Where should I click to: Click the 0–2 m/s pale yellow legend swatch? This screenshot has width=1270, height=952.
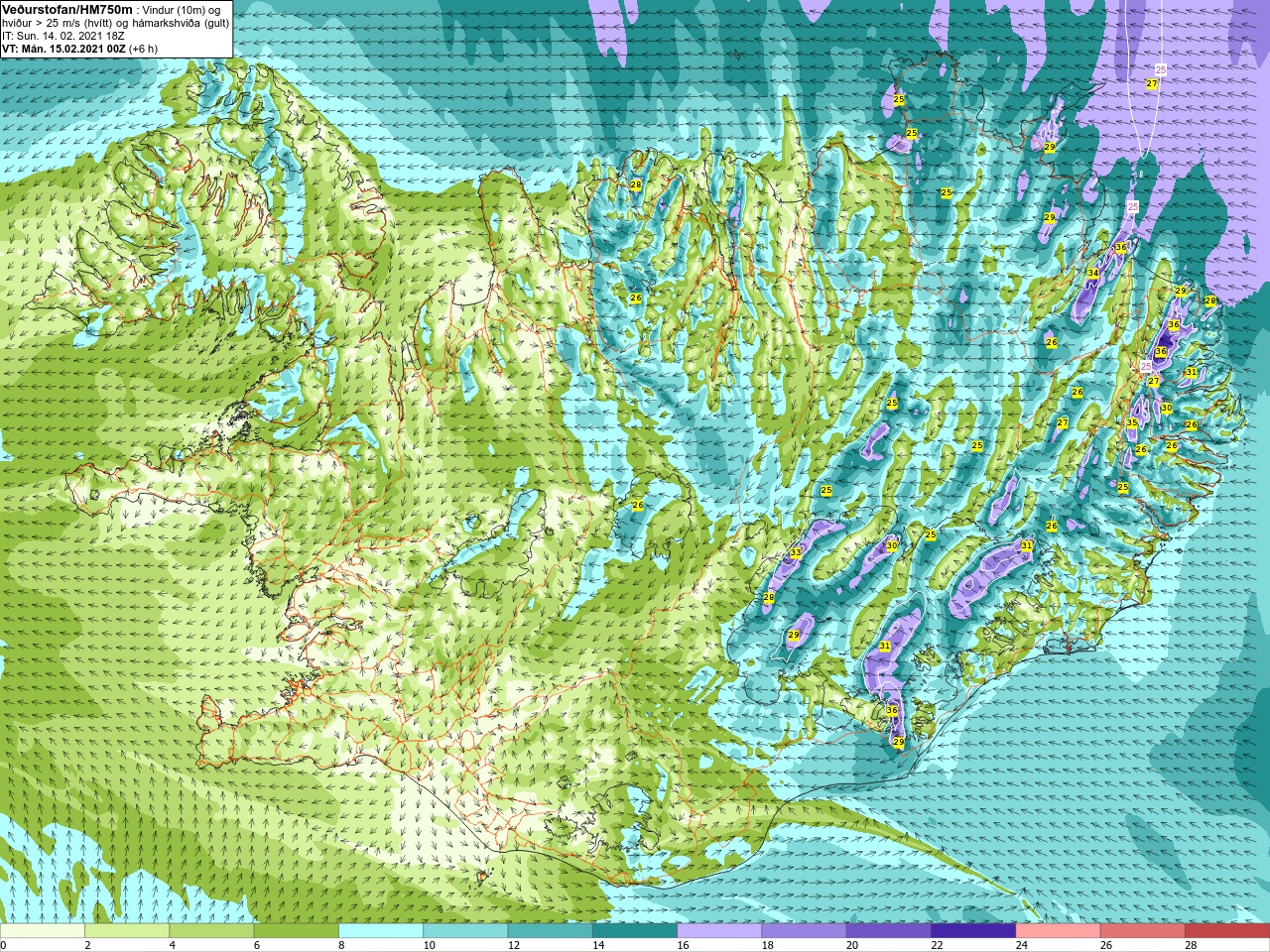pyautogui.click(x=43, y=931)
